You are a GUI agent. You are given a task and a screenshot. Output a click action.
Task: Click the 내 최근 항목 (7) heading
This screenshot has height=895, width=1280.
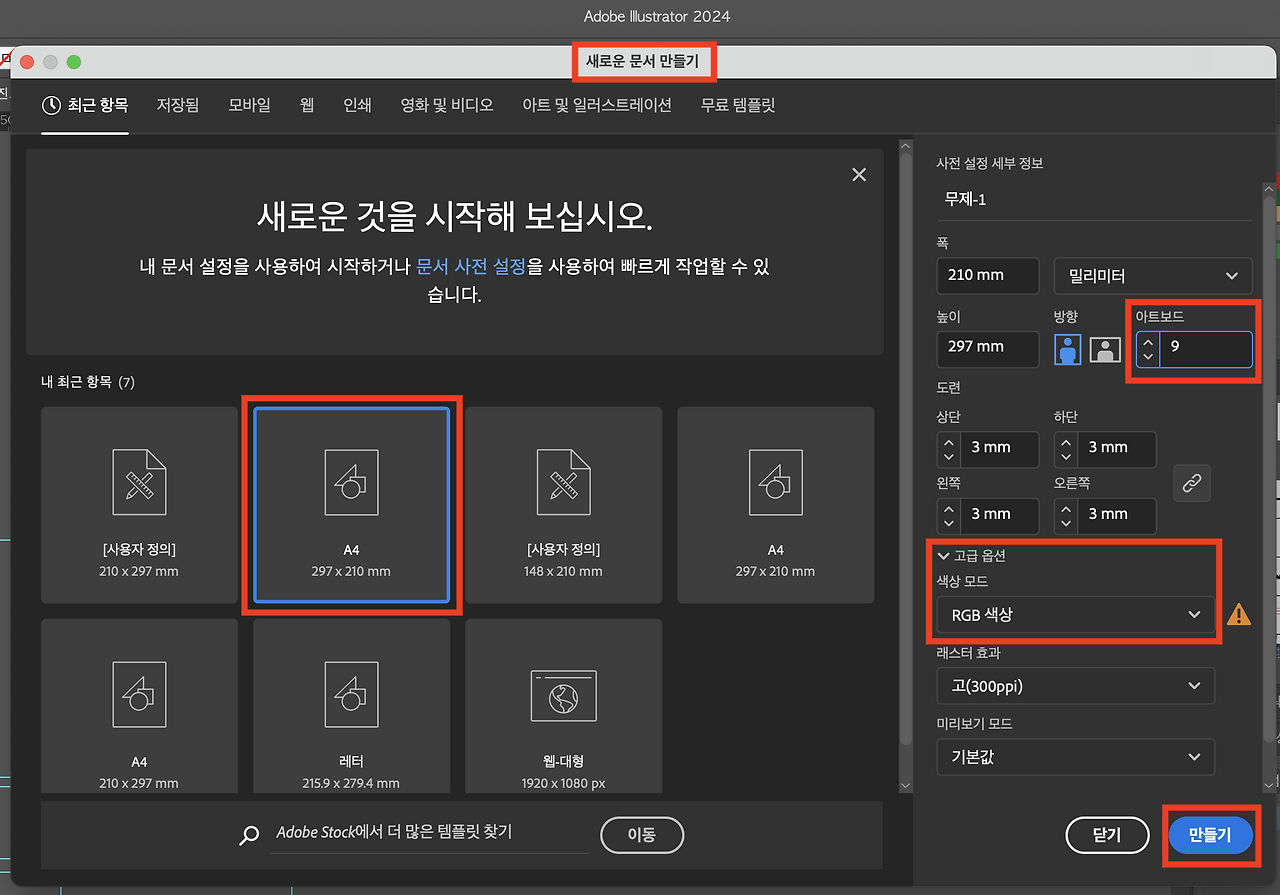tap(87, 383)
